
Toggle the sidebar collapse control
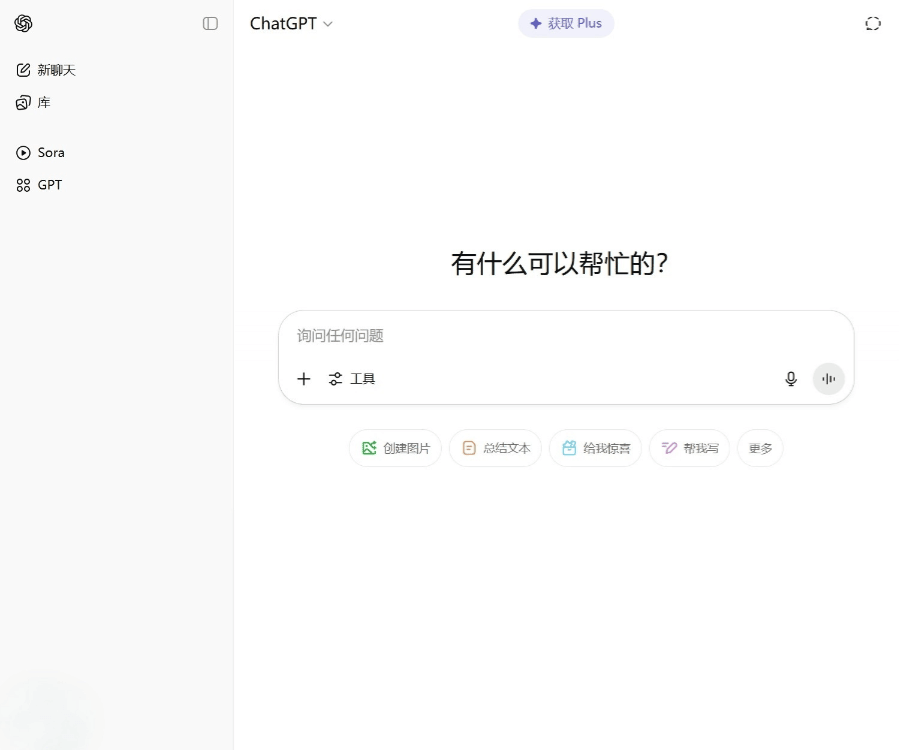click(210, 23)
